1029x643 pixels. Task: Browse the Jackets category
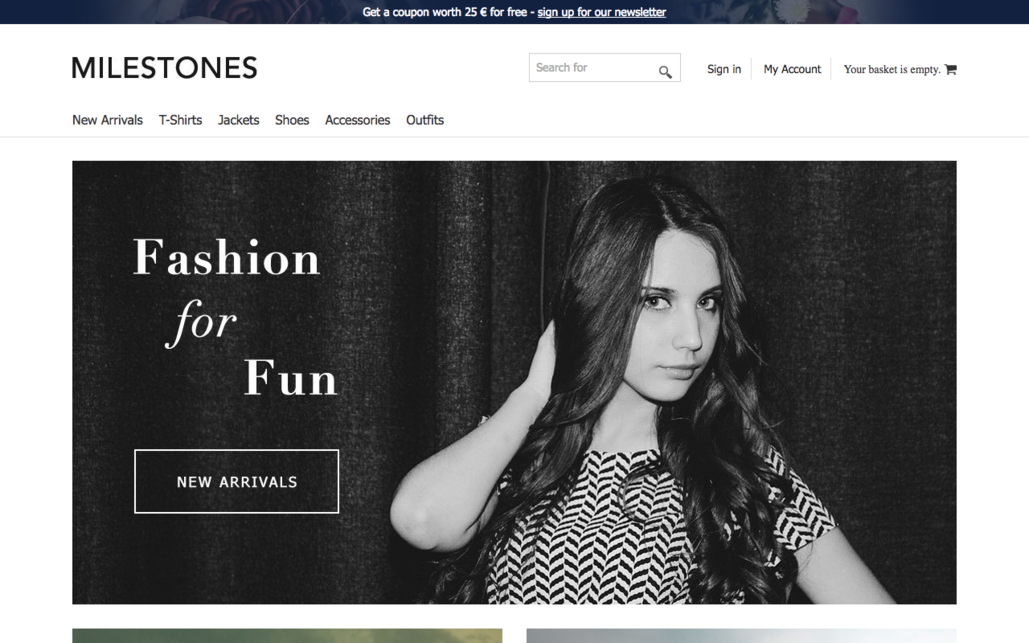click(x=238, y=120)
